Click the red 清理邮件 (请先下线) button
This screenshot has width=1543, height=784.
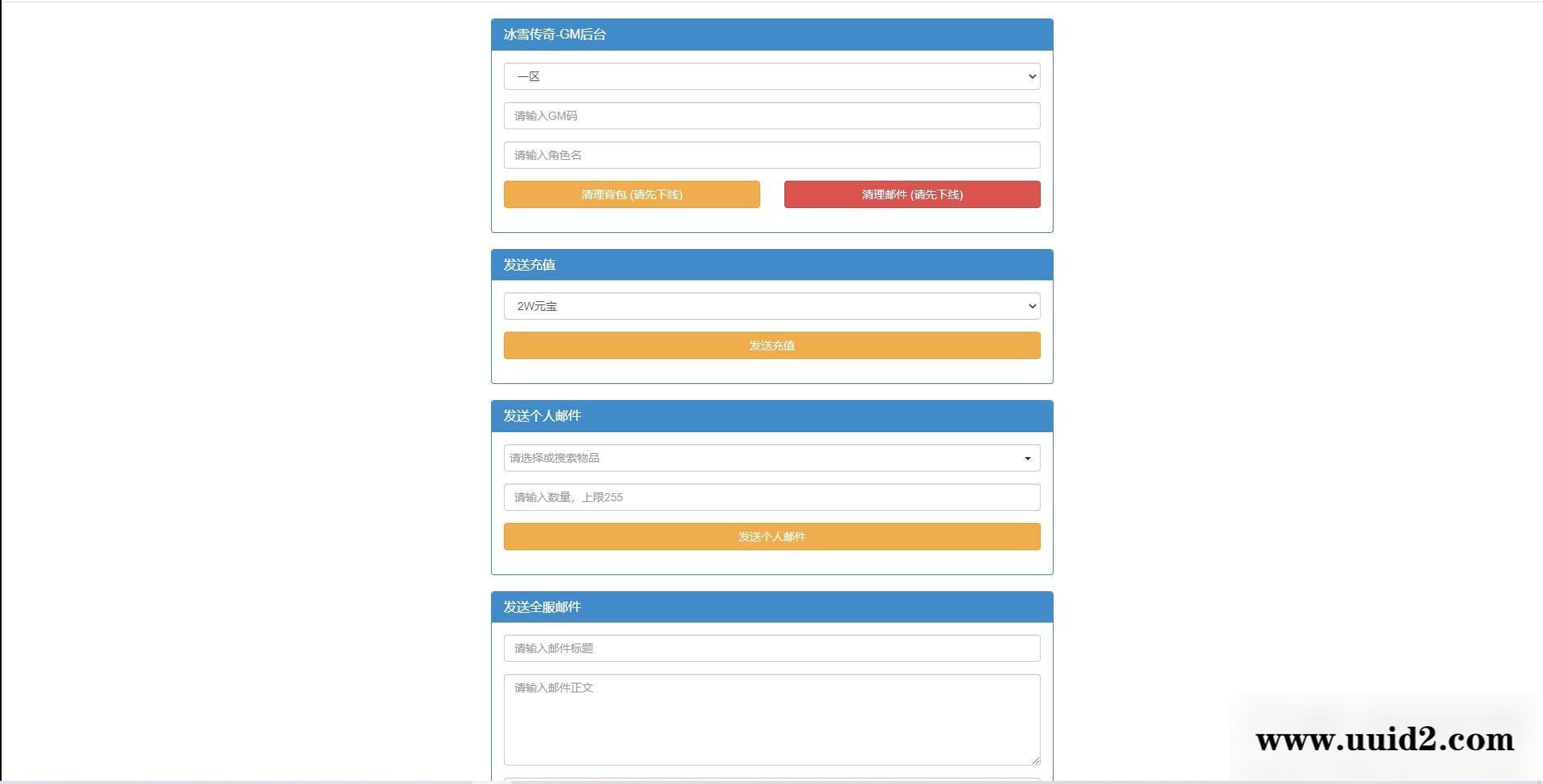tap(911, 194)
